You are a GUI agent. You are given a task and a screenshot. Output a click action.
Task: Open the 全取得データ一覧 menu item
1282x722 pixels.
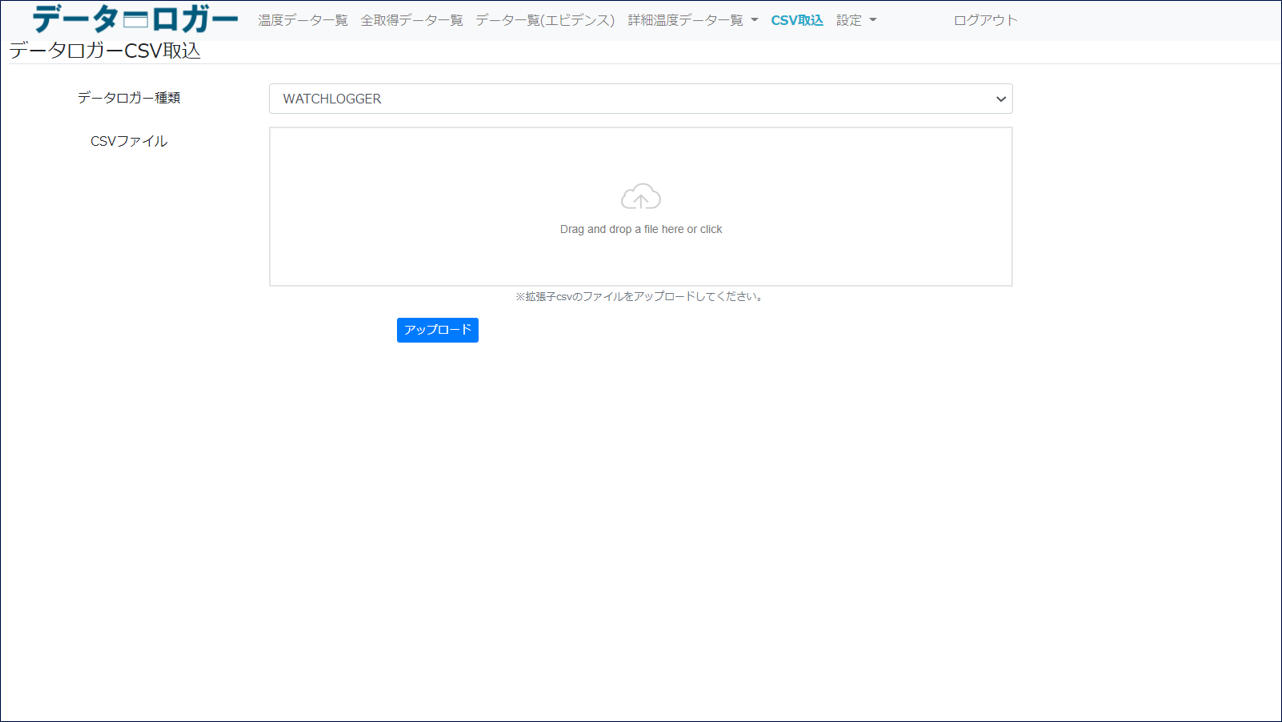point(414,19)
